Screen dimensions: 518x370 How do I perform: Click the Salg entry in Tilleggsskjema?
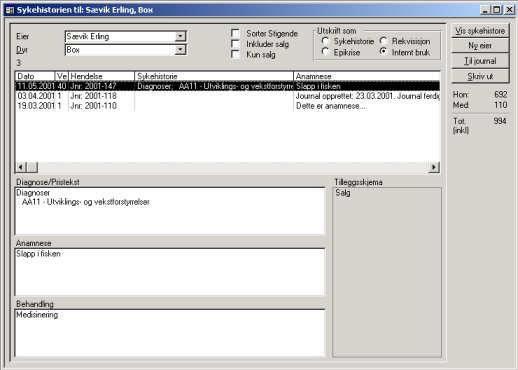click(x=343, y=193)
